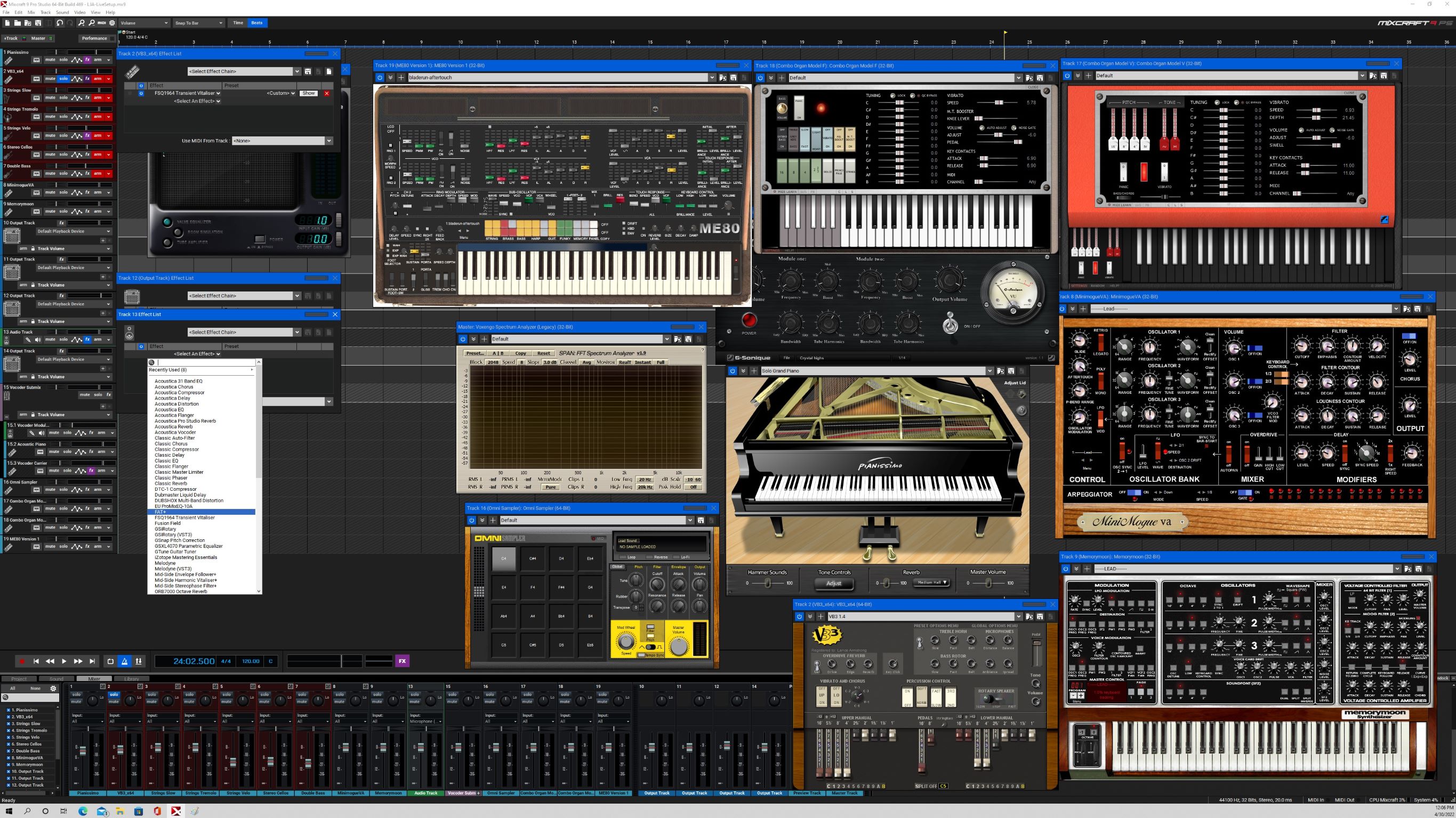This screenshot has width=1456, height=818.
Task: Open the Snap To Bar dropdown
Action: pyautogui.click(x=198, y=23)
